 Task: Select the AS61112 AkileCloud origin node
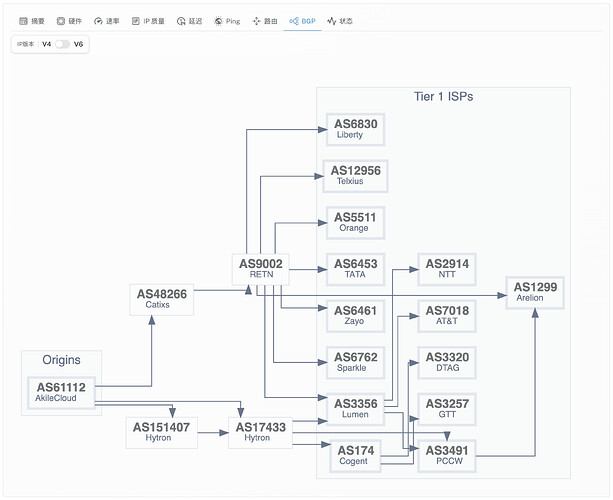point(61,392)
